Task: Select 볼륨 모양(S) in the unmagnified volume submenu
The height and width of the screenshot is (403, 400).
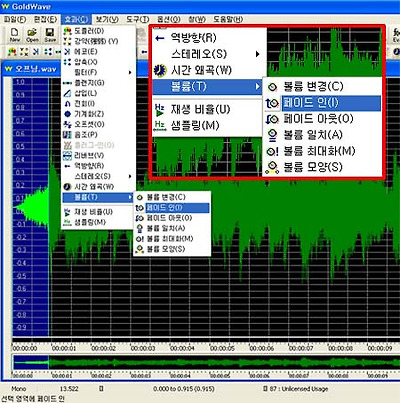Action: [x=172, y=249]
